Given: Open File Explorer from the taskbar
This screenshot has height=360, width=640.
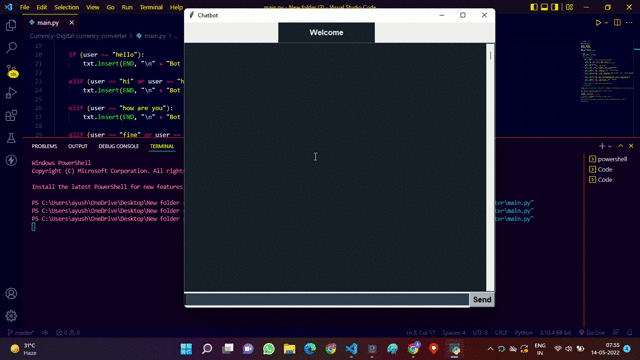Looking at the screenshot, I should point(289,349).
